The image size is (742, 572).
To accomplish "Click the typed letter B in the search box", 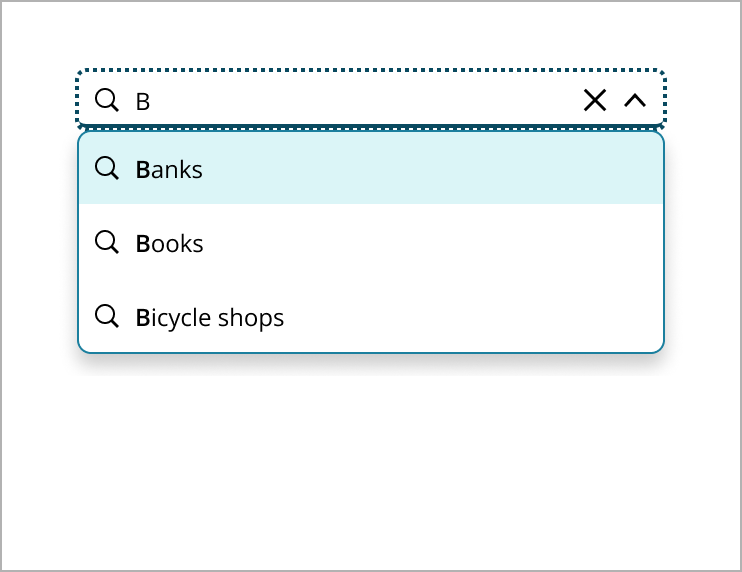I will click(142, 101).
